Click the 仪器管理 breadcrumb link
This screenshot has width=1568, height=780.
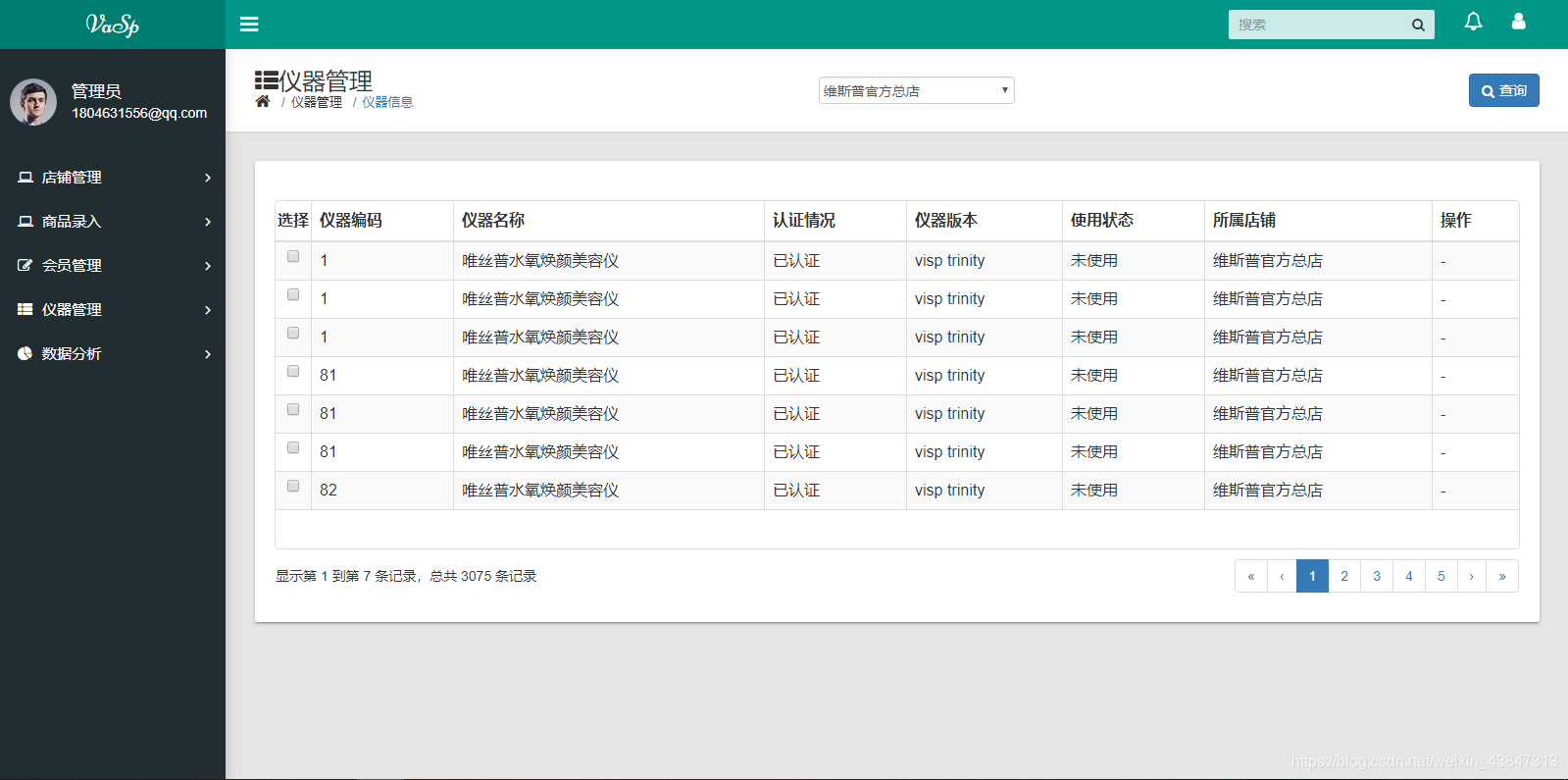[x=317, y=102]
